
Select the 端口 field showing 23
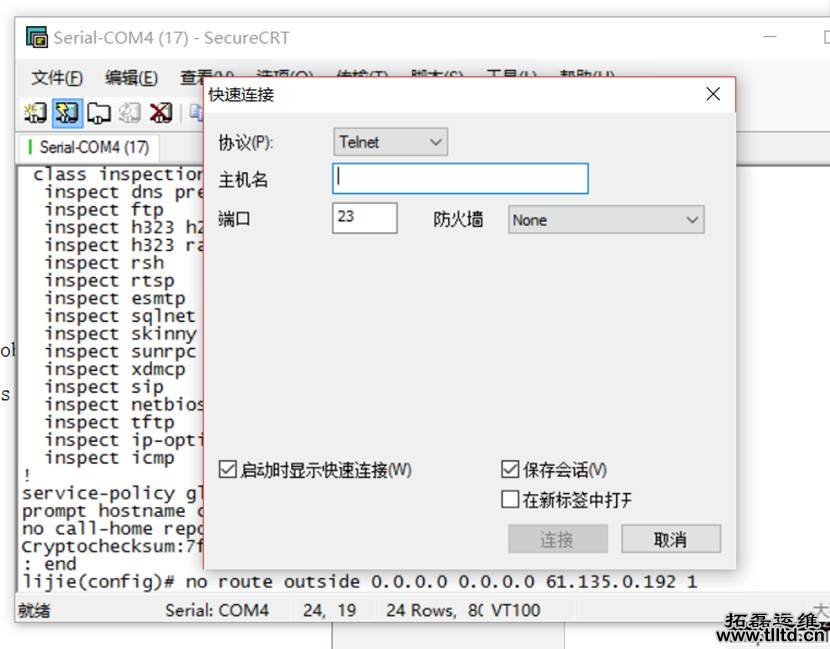(x=364, y=218)
